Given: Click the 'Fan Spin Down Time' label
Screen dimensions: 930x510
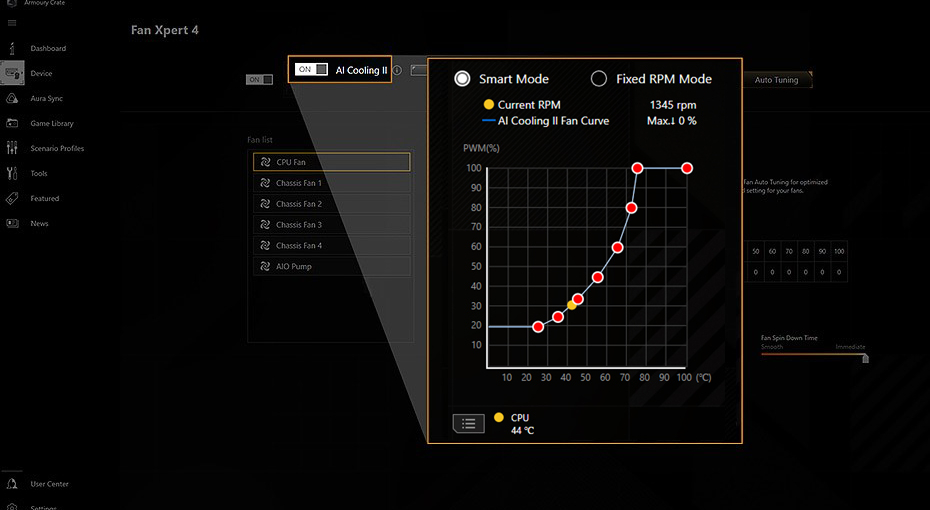Looking at the screenshot, I should [x=789, y=338].
